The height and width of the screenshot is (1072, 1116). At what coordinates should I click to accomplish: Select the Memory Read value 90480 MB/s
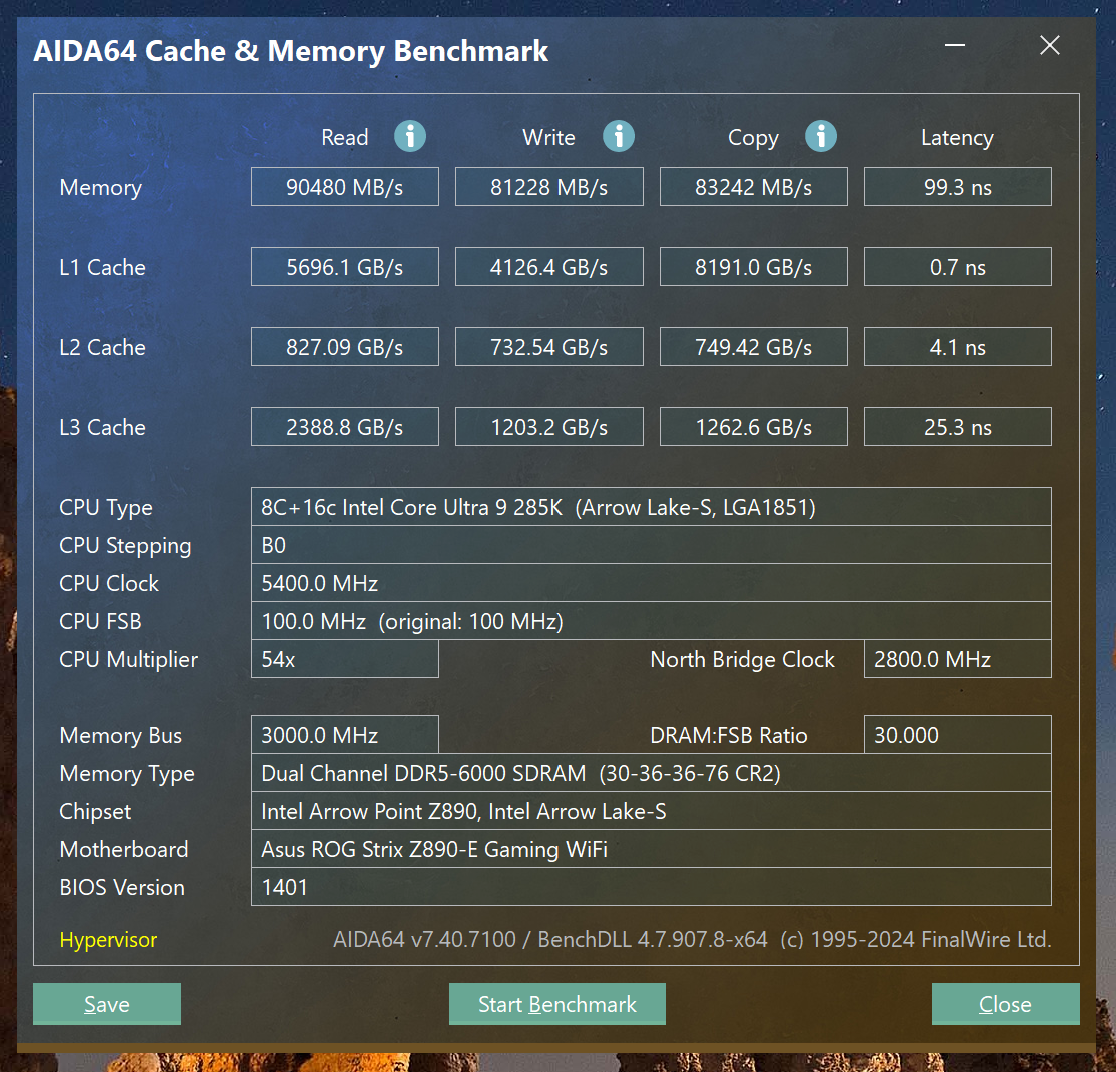coord(344,186)
